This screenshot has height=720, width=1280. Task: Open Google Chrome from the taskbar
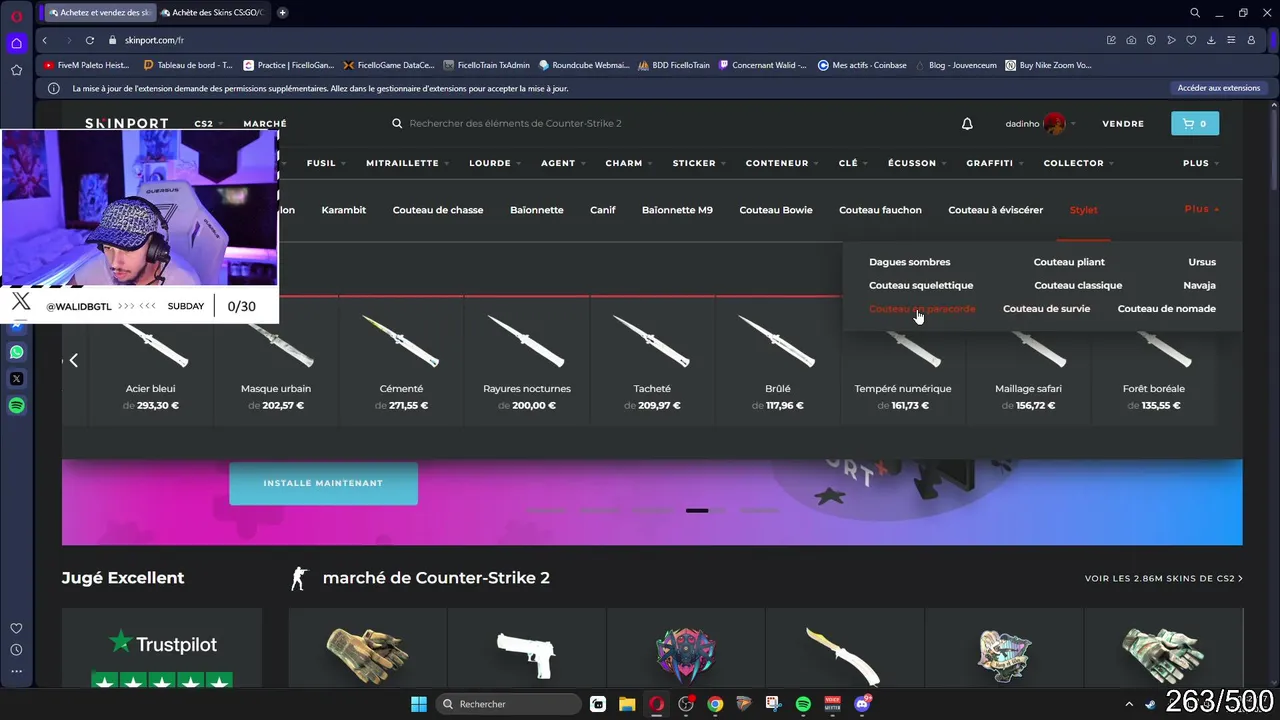(715, 704)
